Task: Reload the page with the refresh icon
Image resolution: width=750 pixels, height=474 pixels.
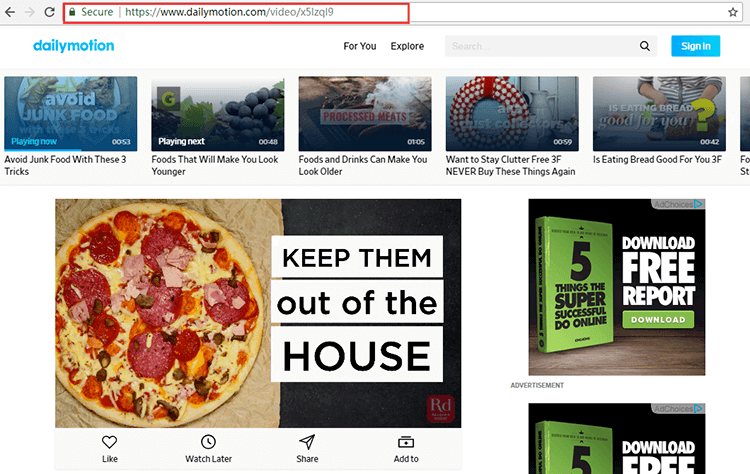Action: tap(49, 12)
